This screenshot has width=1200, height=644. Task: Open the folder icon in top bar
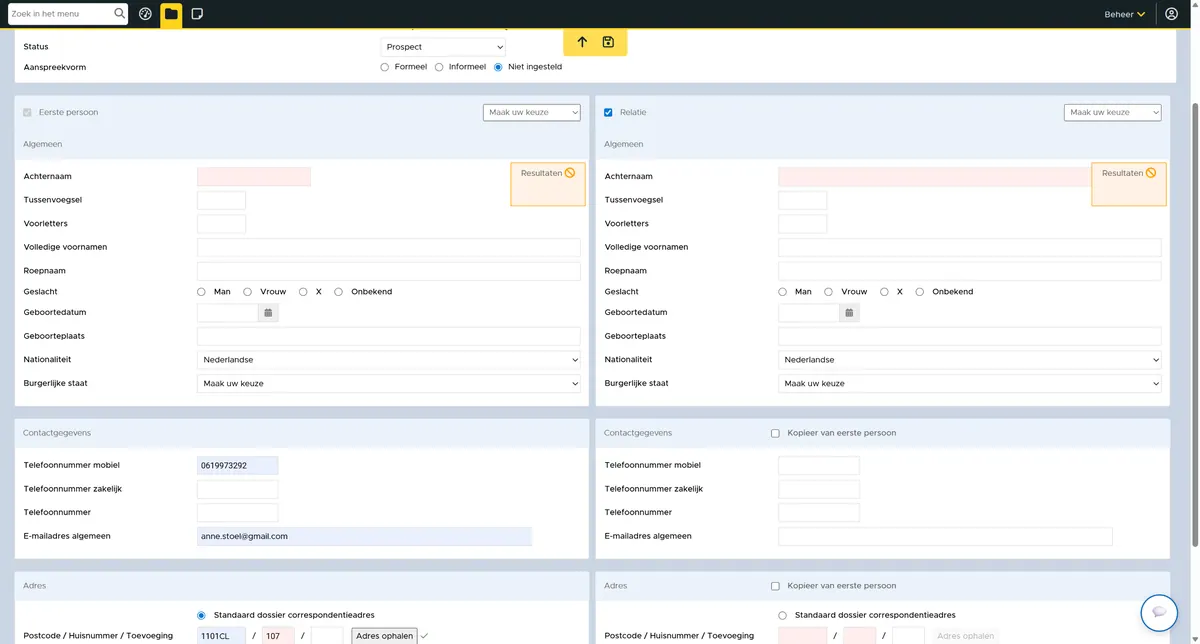171,14
